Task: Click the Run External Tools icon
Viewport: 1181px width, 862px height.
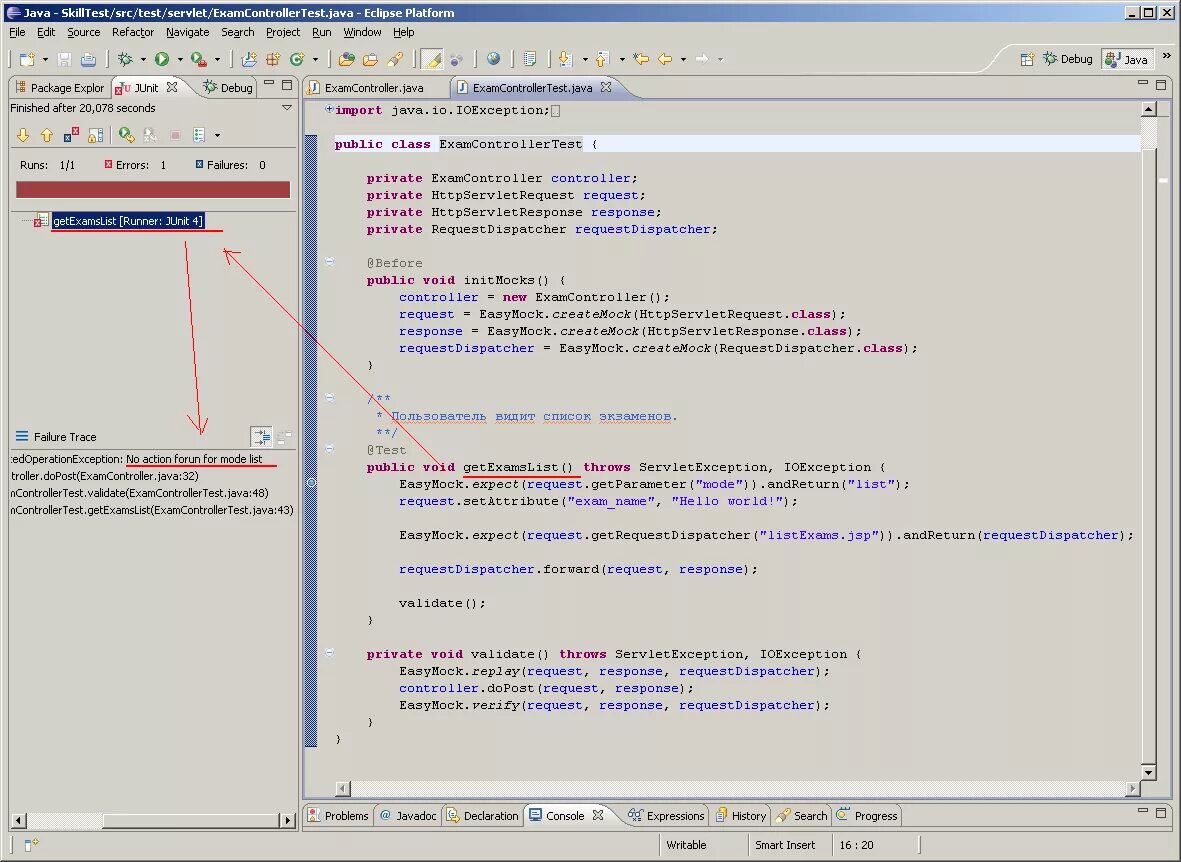Action: point(198,59)
